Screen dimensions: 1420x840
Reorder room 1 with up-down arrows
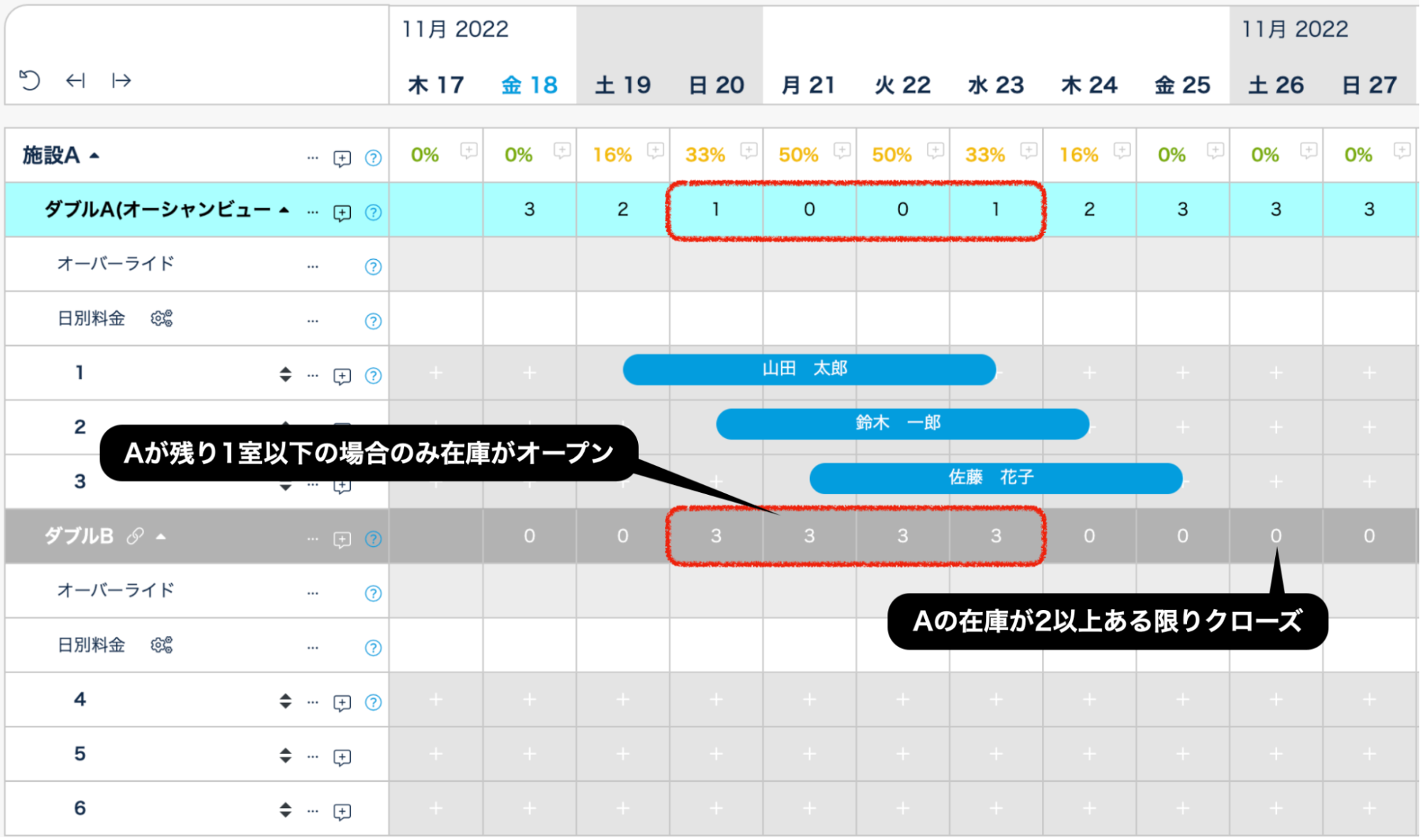click(x=285, y=374)
